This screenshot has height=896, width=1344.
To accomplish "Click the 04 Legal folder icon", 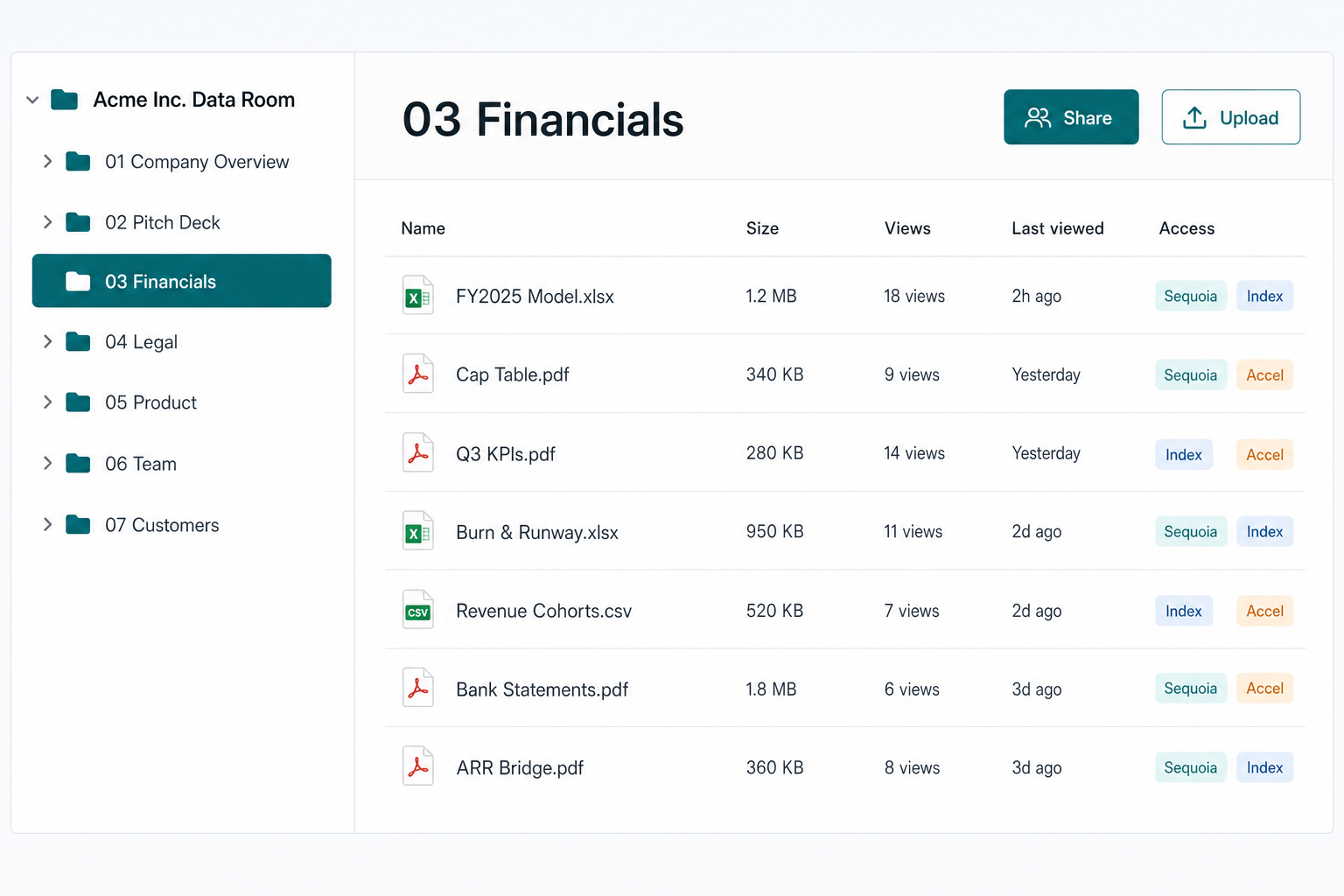I will point(78,341).
